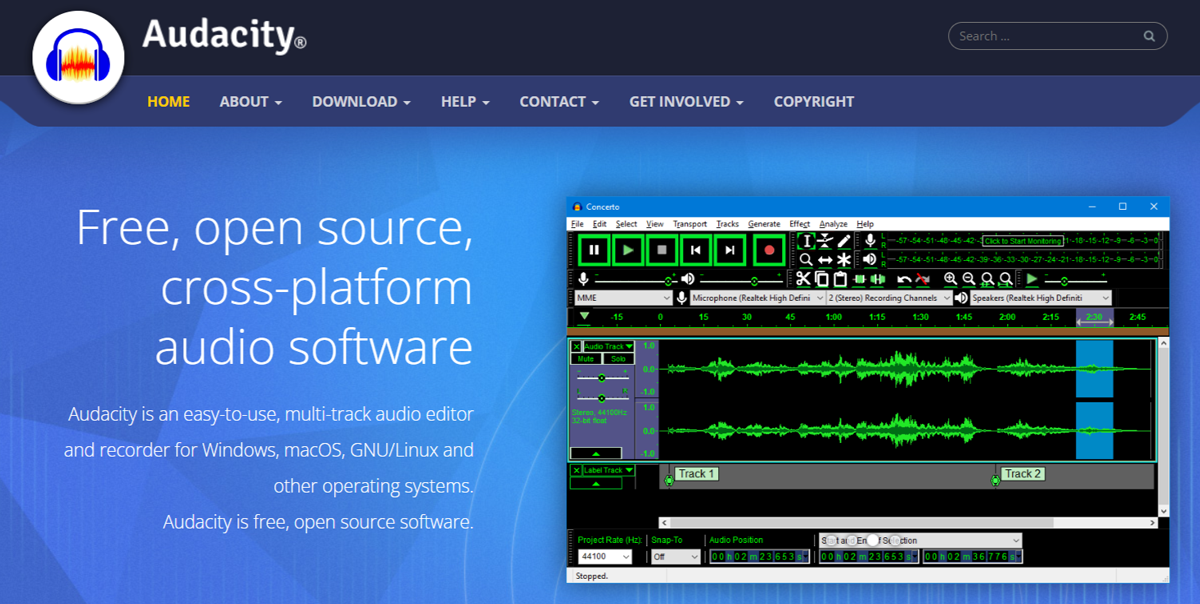The image size is (1200, 604).
Task: Open the Speakers playback device dropdown
Action: click(1041, 298)
